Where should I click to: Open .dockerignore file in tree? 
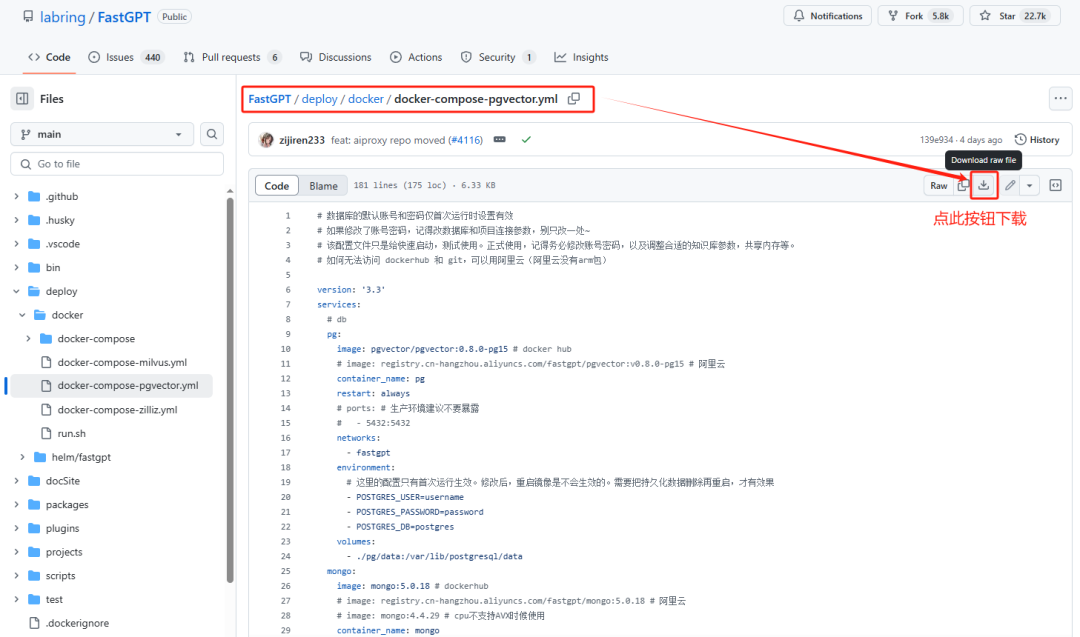[x=77, y=623]
